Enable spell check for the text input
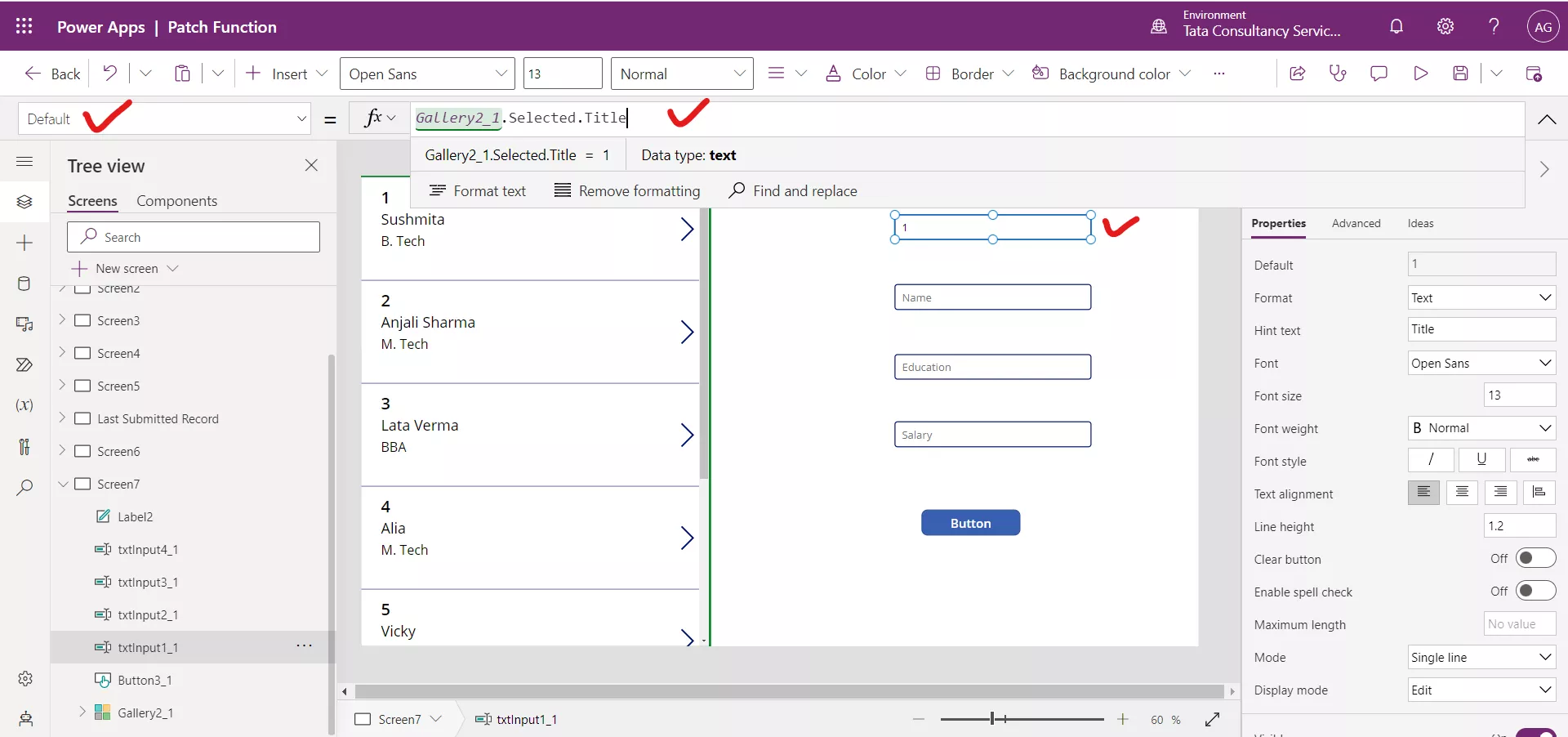Screen dimensions: 1568x737 (x=1534, y=591)
